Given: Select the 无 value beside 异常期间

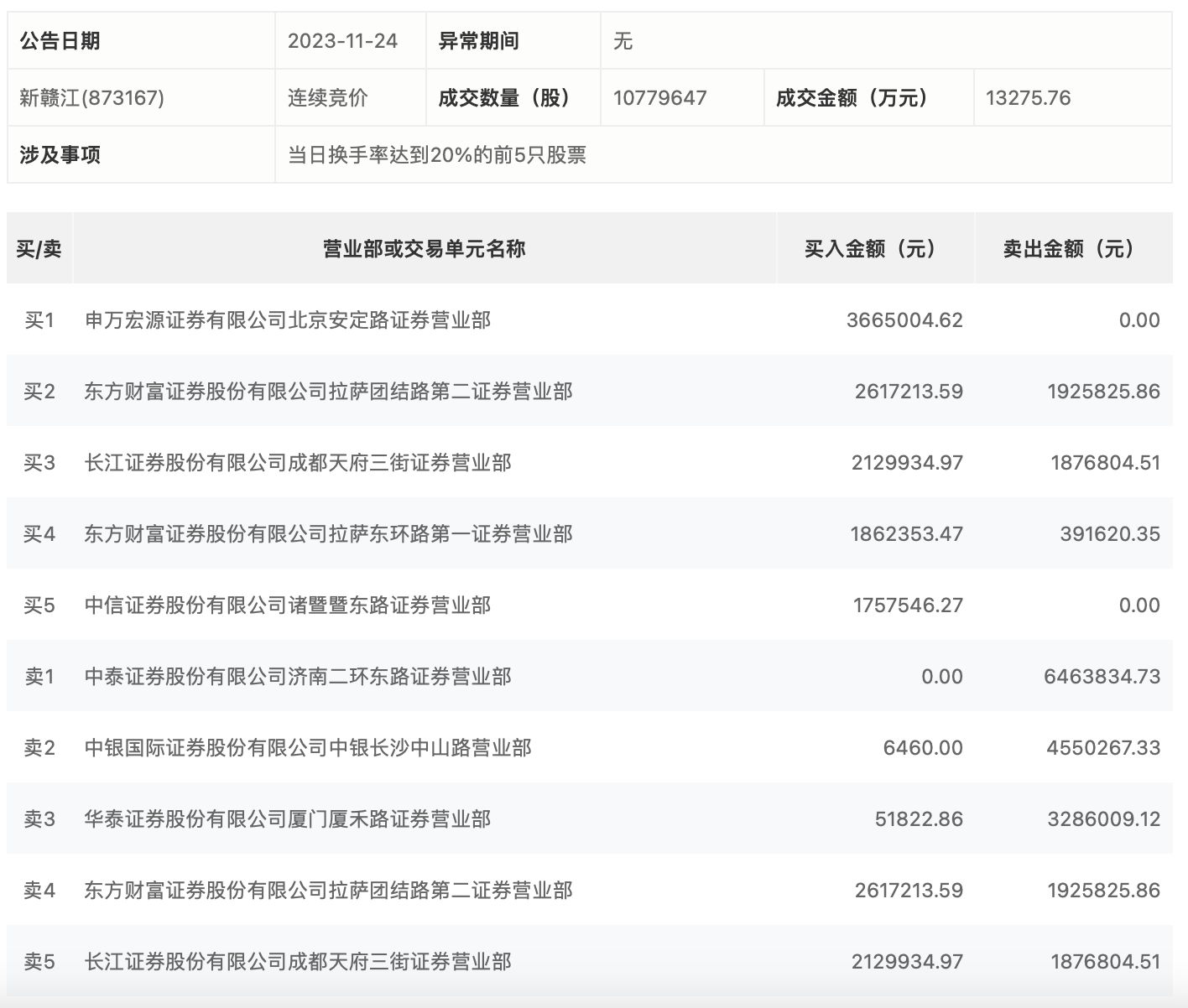Looking at the screenshot, I should pyautogui.click(x=623, y=40).
